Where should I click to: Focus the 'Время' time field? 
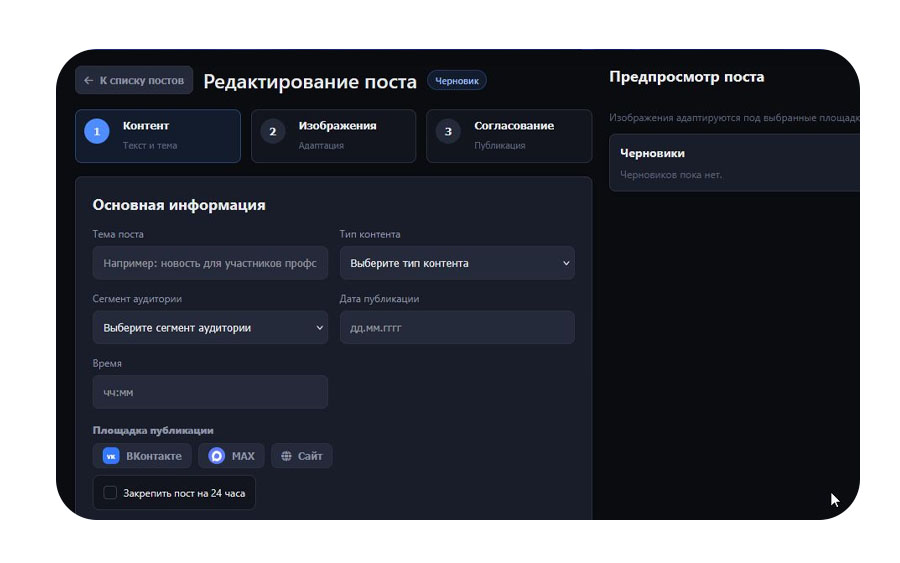pos(210,392)
